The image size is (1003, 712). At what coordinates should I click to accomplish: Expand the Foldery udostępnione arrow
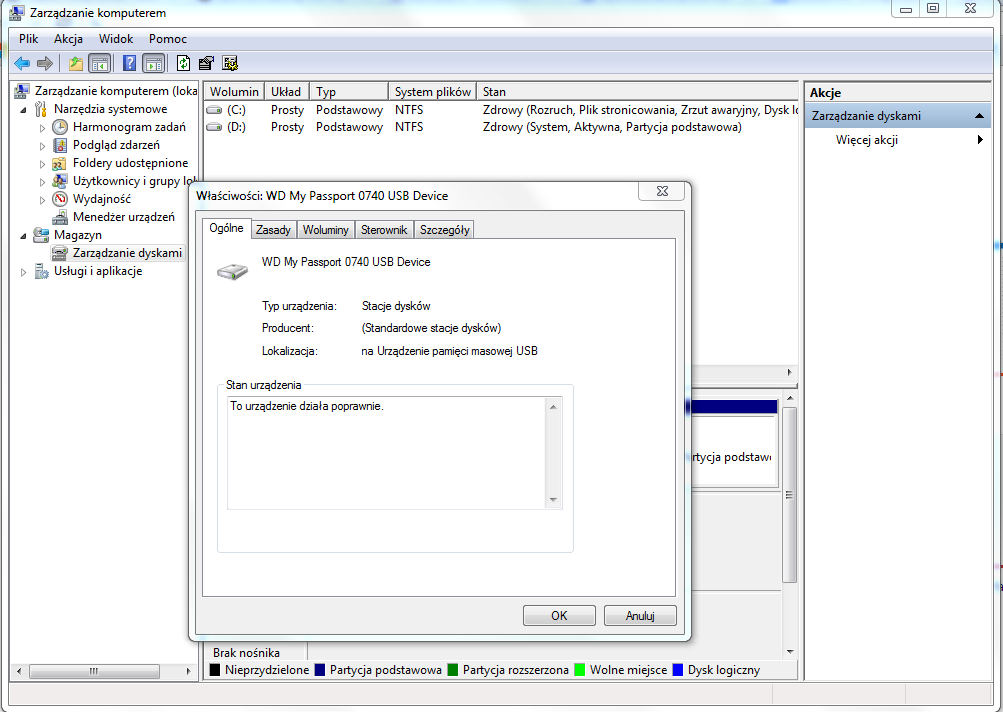(42, 163)
